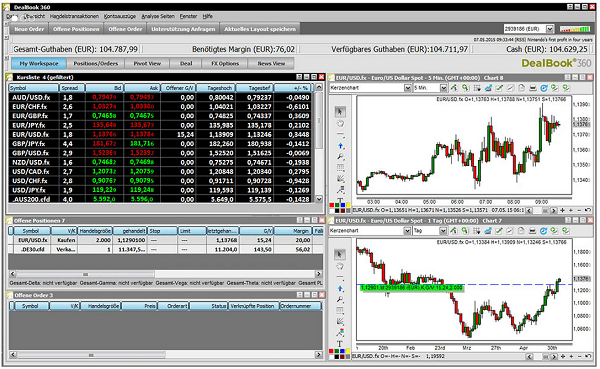This screenshot has height=369, width=600.
Task: Select the USD/CAD.fx row in Kursliste
Action: (161, 171)
